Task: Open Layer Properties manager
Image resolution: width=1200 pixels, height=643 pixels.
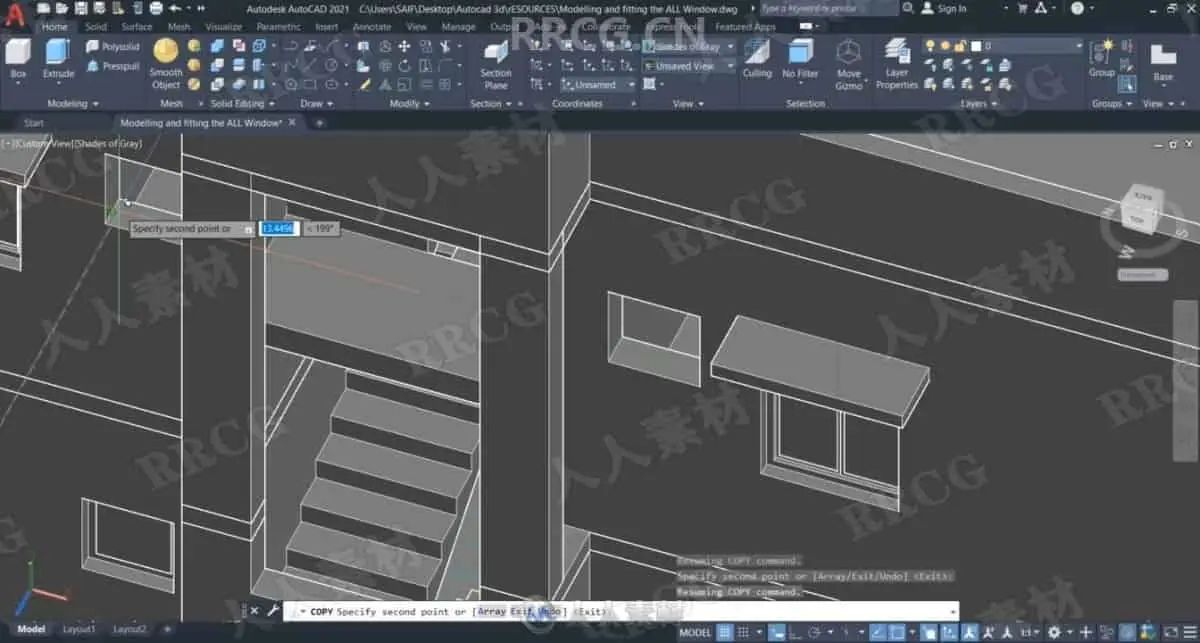Action: [x=897, y=64]
